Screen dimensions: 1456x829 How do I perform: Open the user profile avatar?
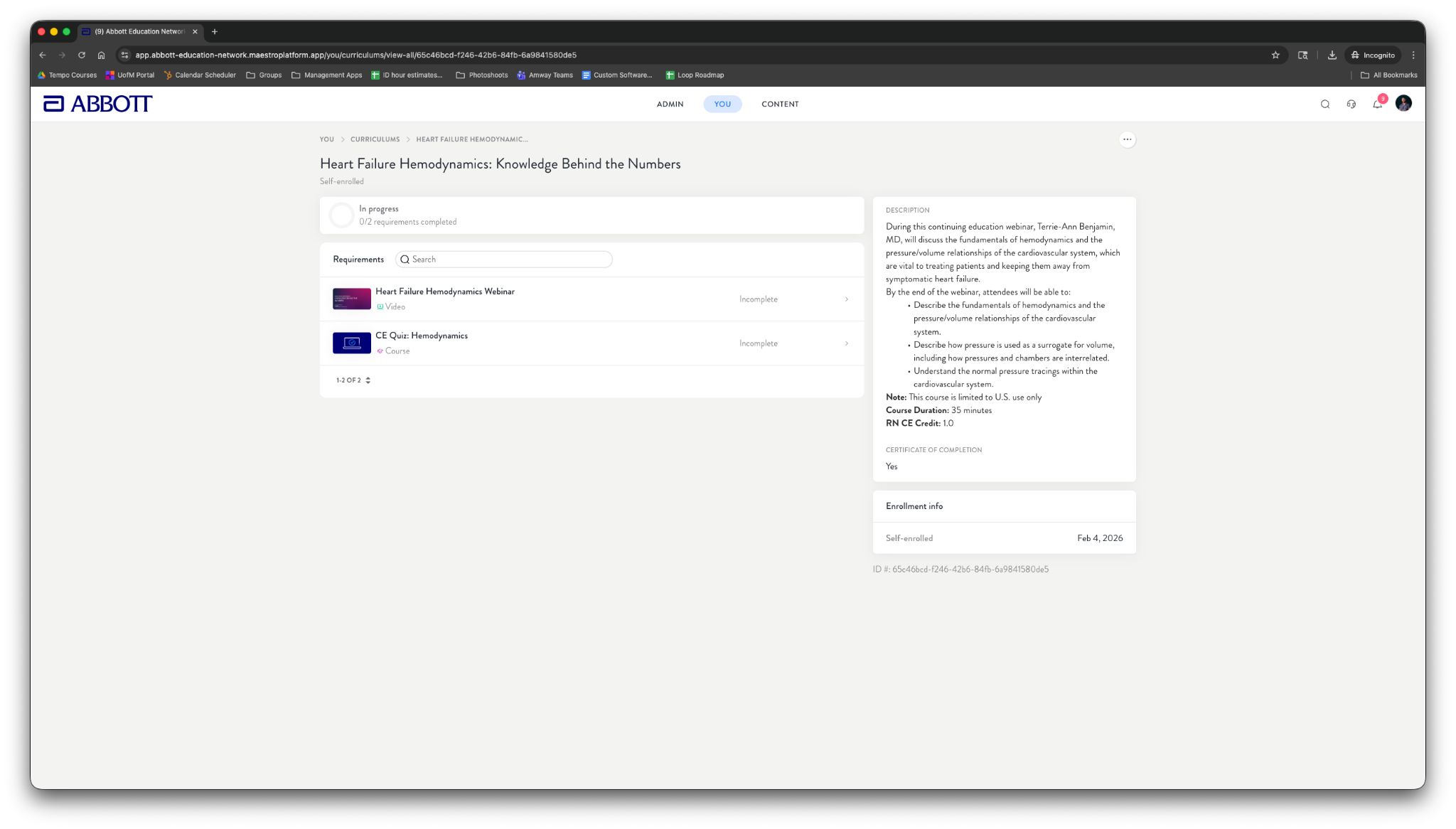click(x=1403, y=104)
